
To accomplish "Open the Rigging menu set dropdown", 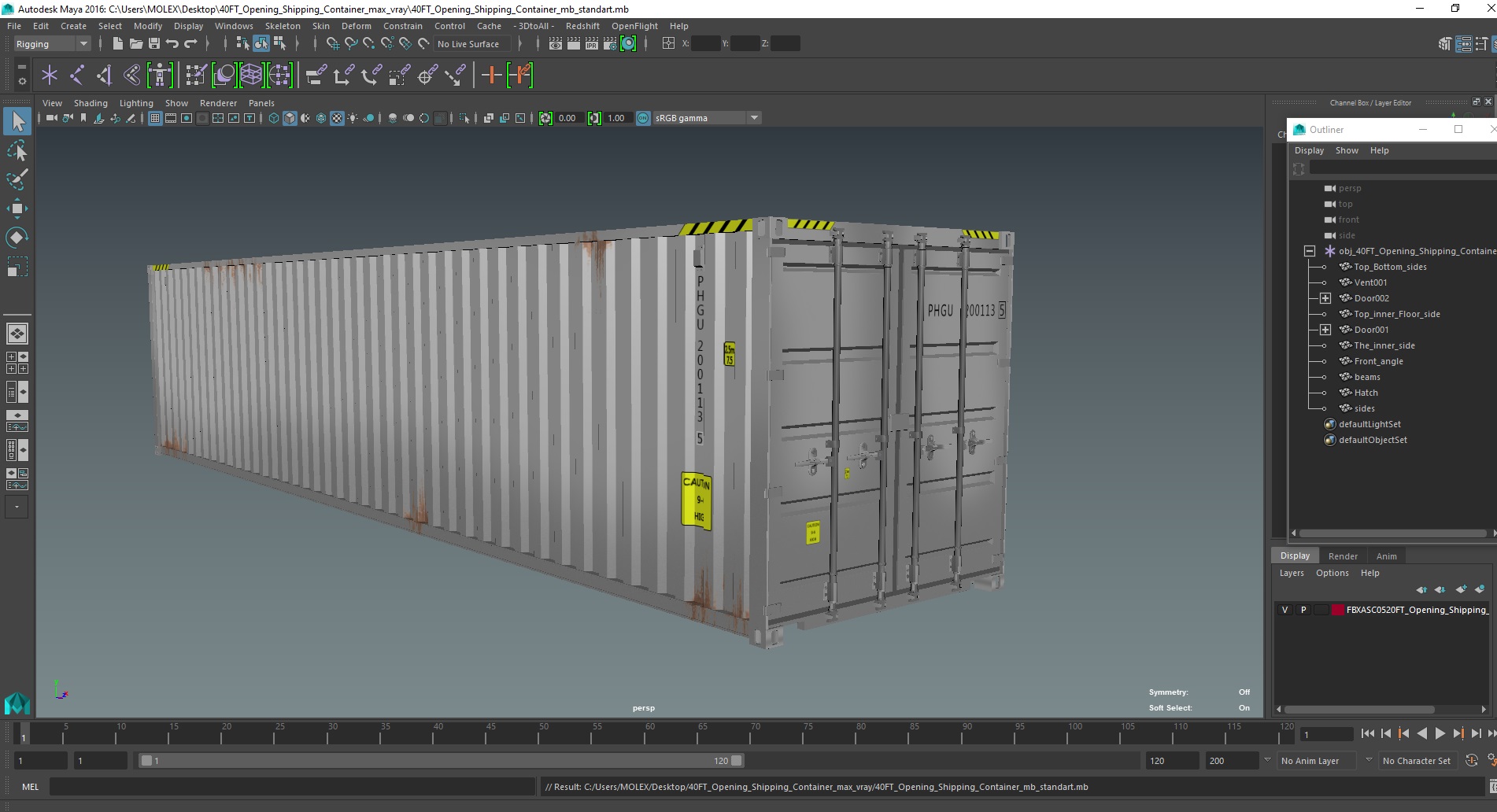I will pyautogui.click(x=52, y=44).
